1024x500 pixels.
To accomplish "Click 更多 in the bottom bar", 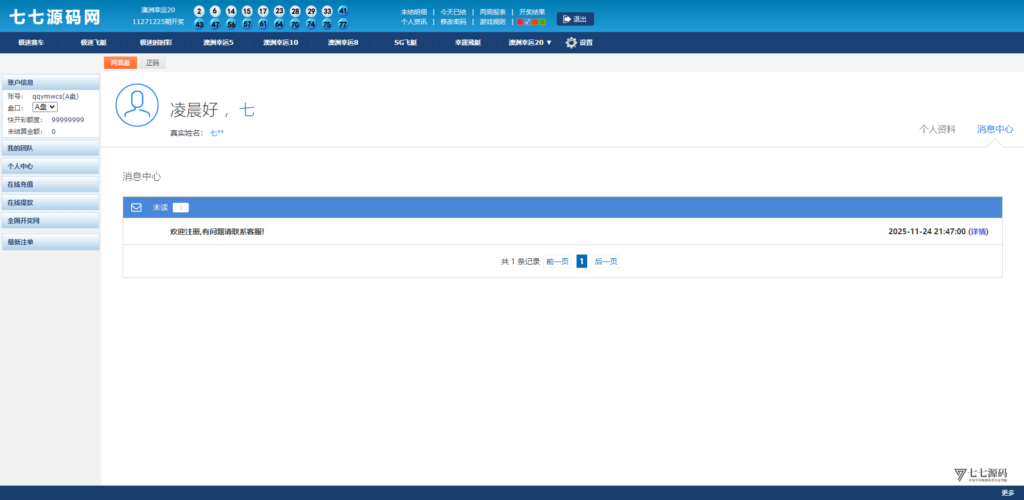I will click(1008, 493).
